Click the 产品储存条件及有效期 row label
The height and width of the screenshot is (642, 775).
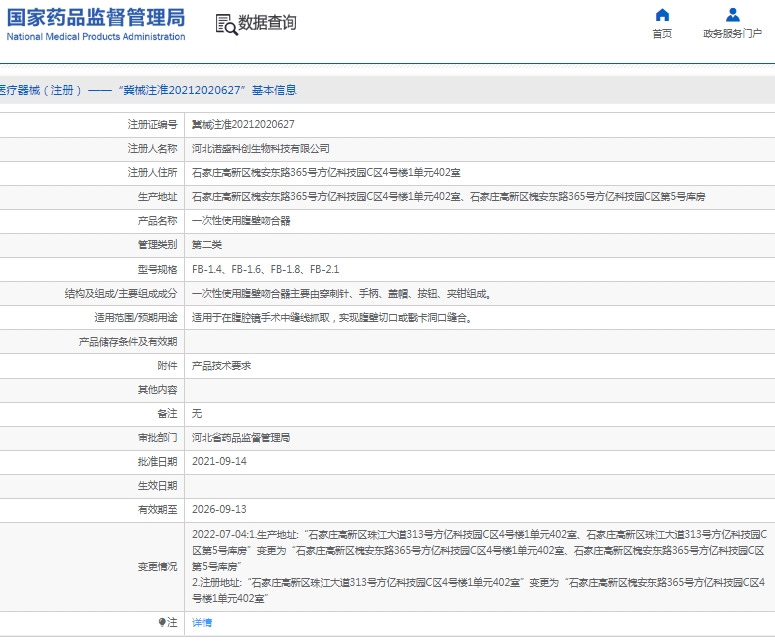pyautogui.click(x=128, y=342)
